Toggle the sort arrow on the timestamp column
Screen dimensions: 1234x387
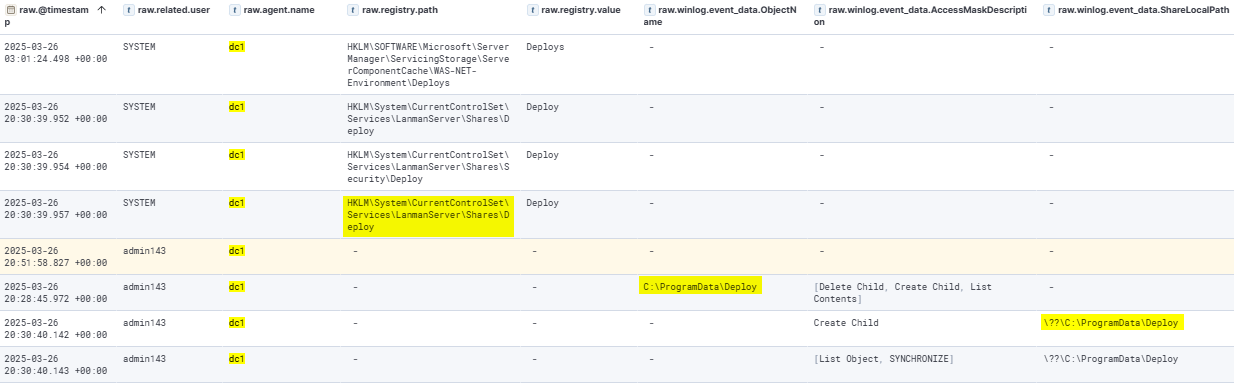pyautogui.click(x=101, y=9)
